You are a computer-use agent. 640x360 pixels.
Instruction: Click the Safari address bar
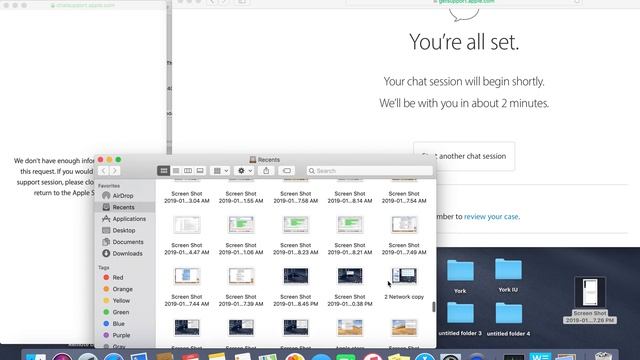[464, 2]
